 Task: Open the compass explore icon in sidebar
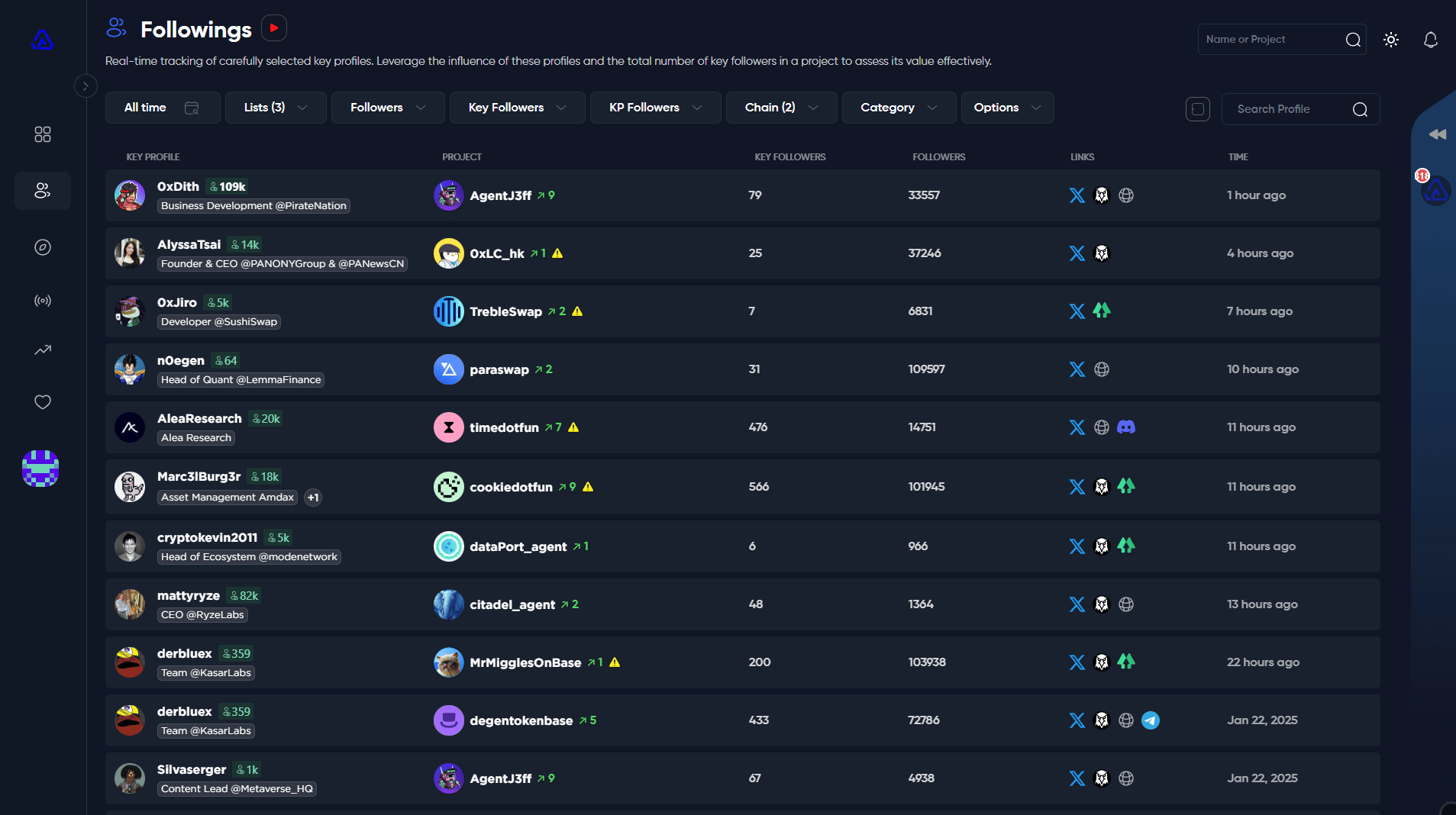coord(43,247)
